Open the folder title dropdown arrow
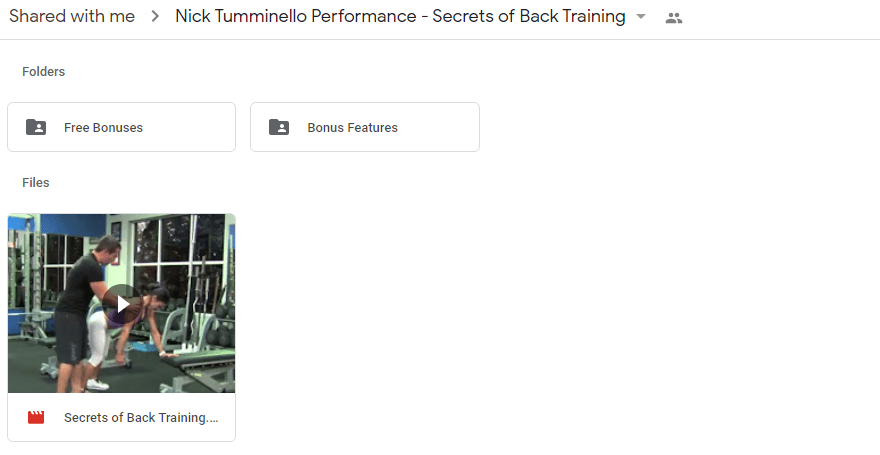The width and height of the screenshot is (880, 455). click(x=641, y=17)
